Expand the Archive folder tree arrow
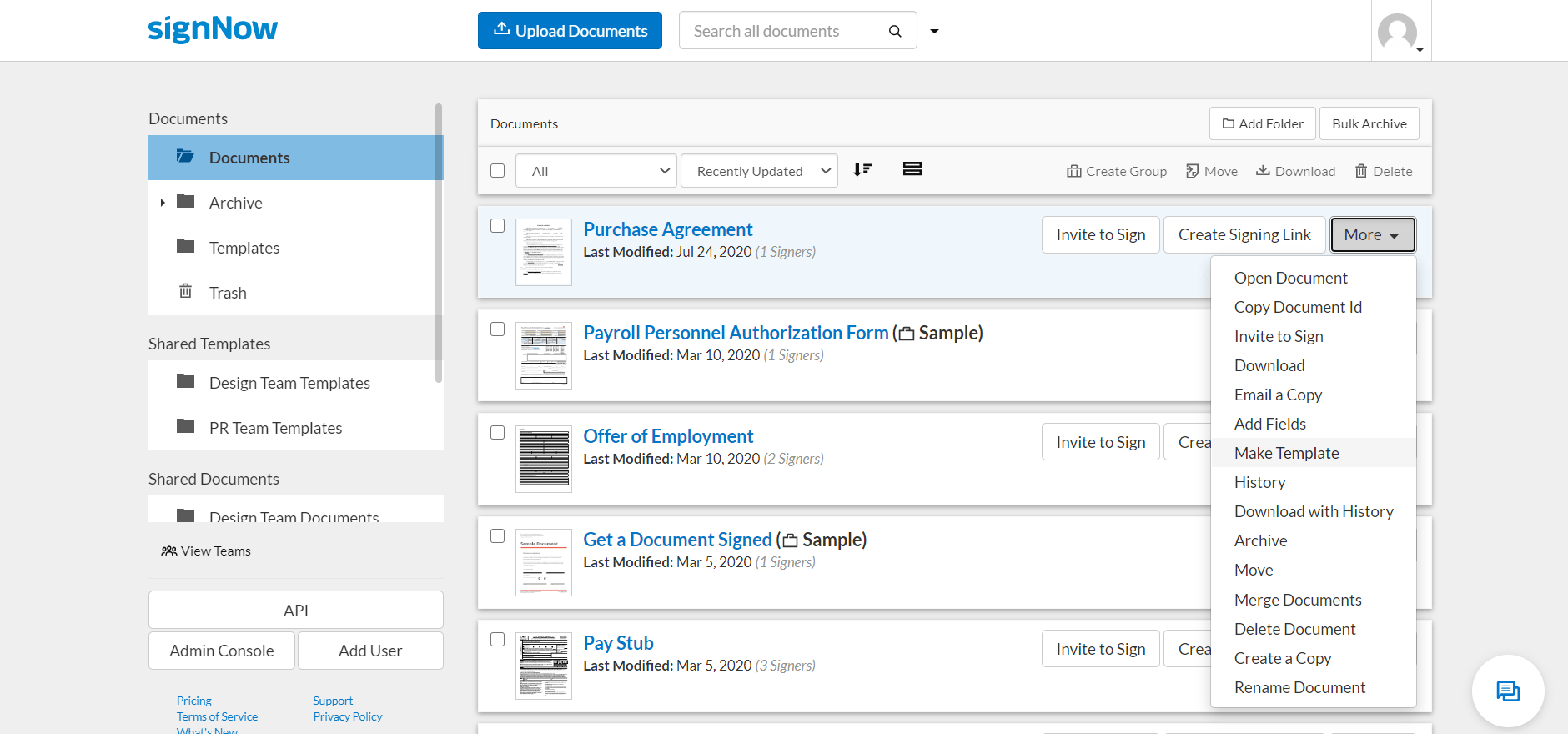 [x=163, y=203]
